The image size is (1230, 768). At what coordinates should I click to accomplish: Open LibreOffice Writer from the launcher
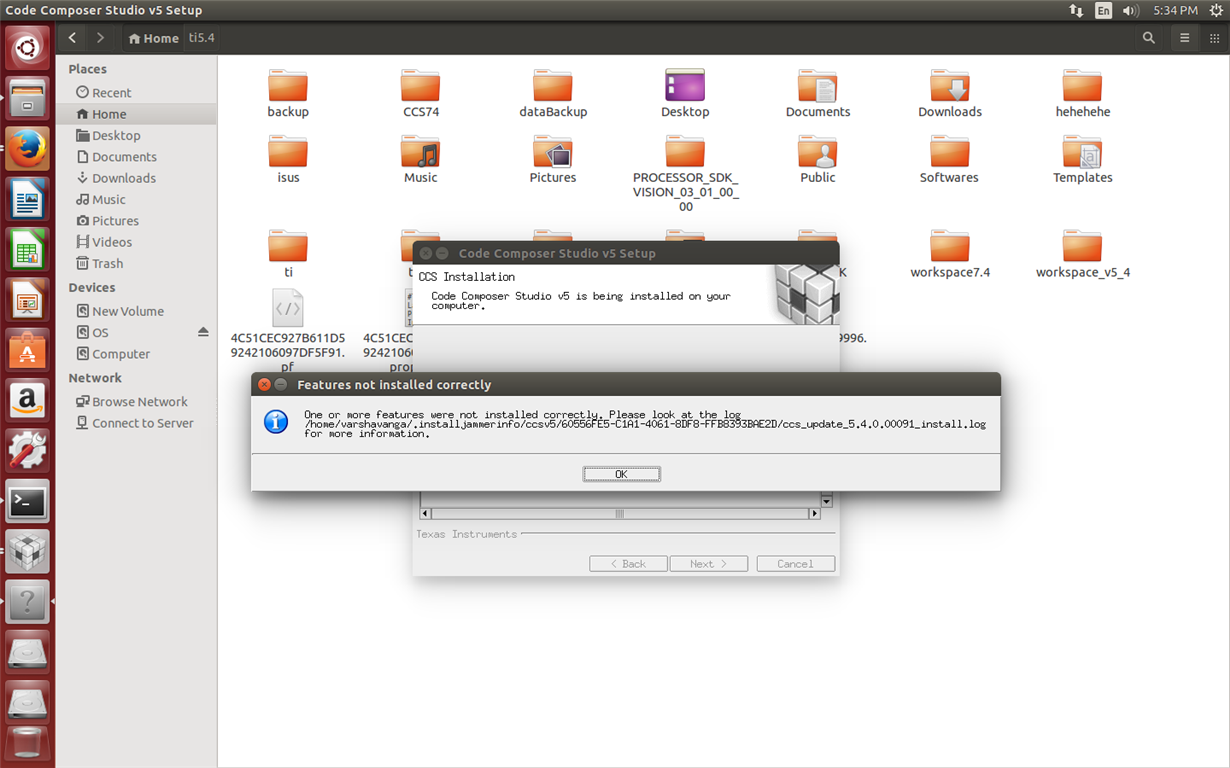pyautogui.click(x=27, y=199)
